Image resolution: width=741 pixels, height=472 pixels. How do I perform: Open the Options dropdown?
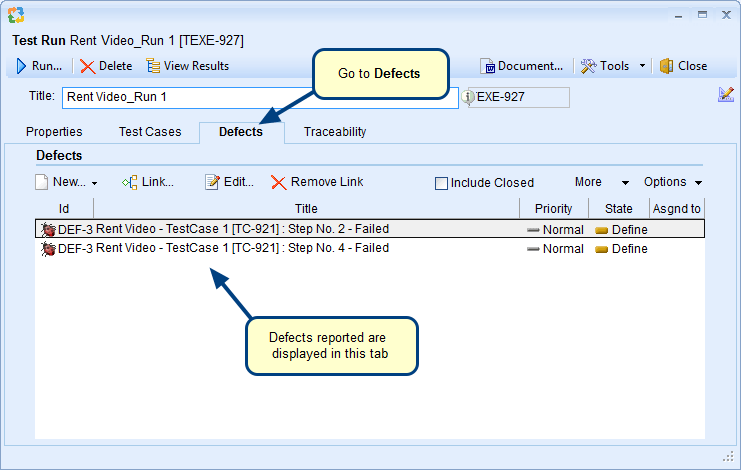click(698, 183)
